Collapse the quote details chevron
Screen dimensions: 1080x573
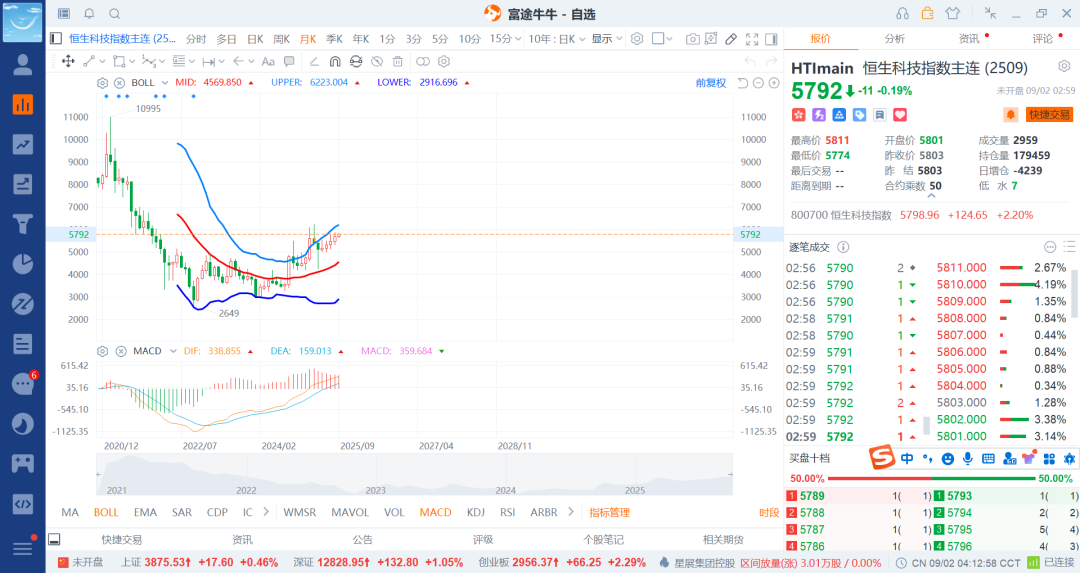931,196
